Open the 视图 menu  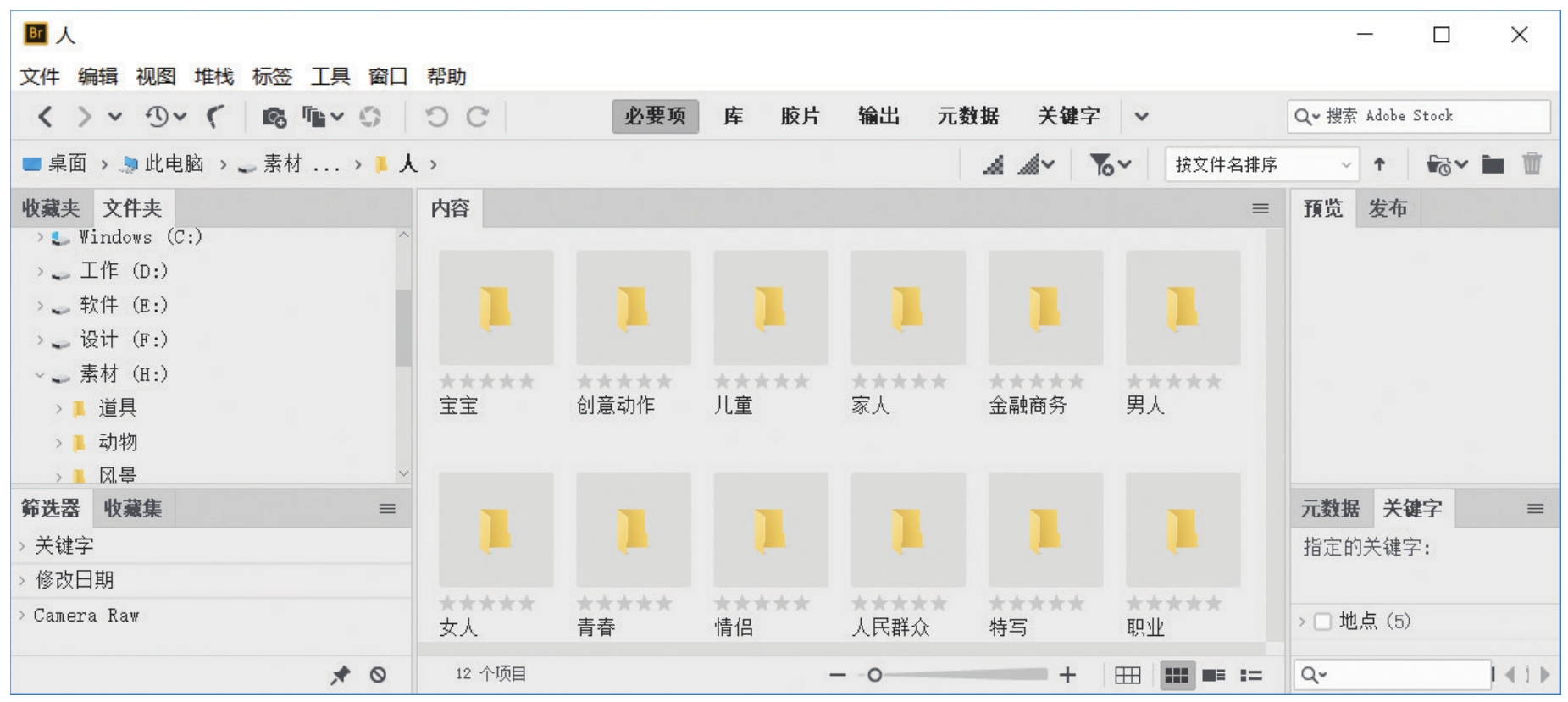pos(156,76)
